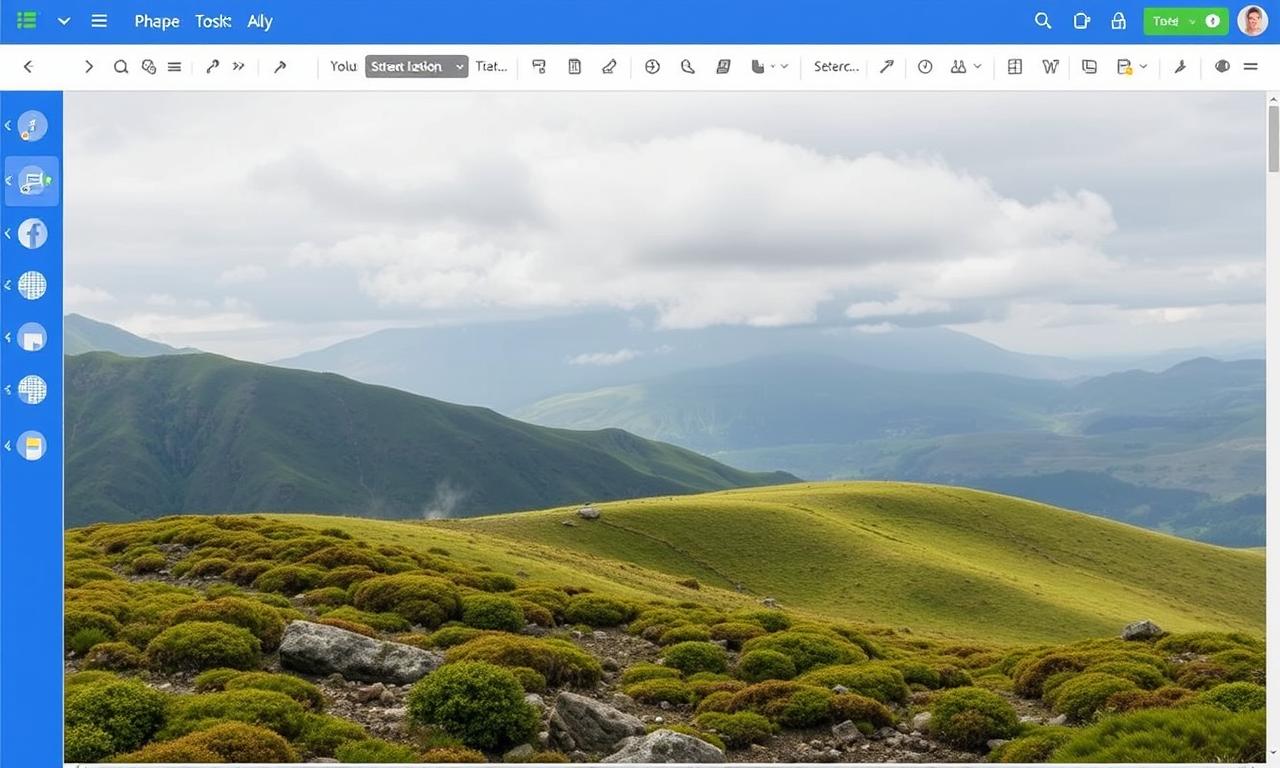Click the lock icon in the header
Image resolution: width=1280 pixels, height=768 pixels.
pos(1119,21)
